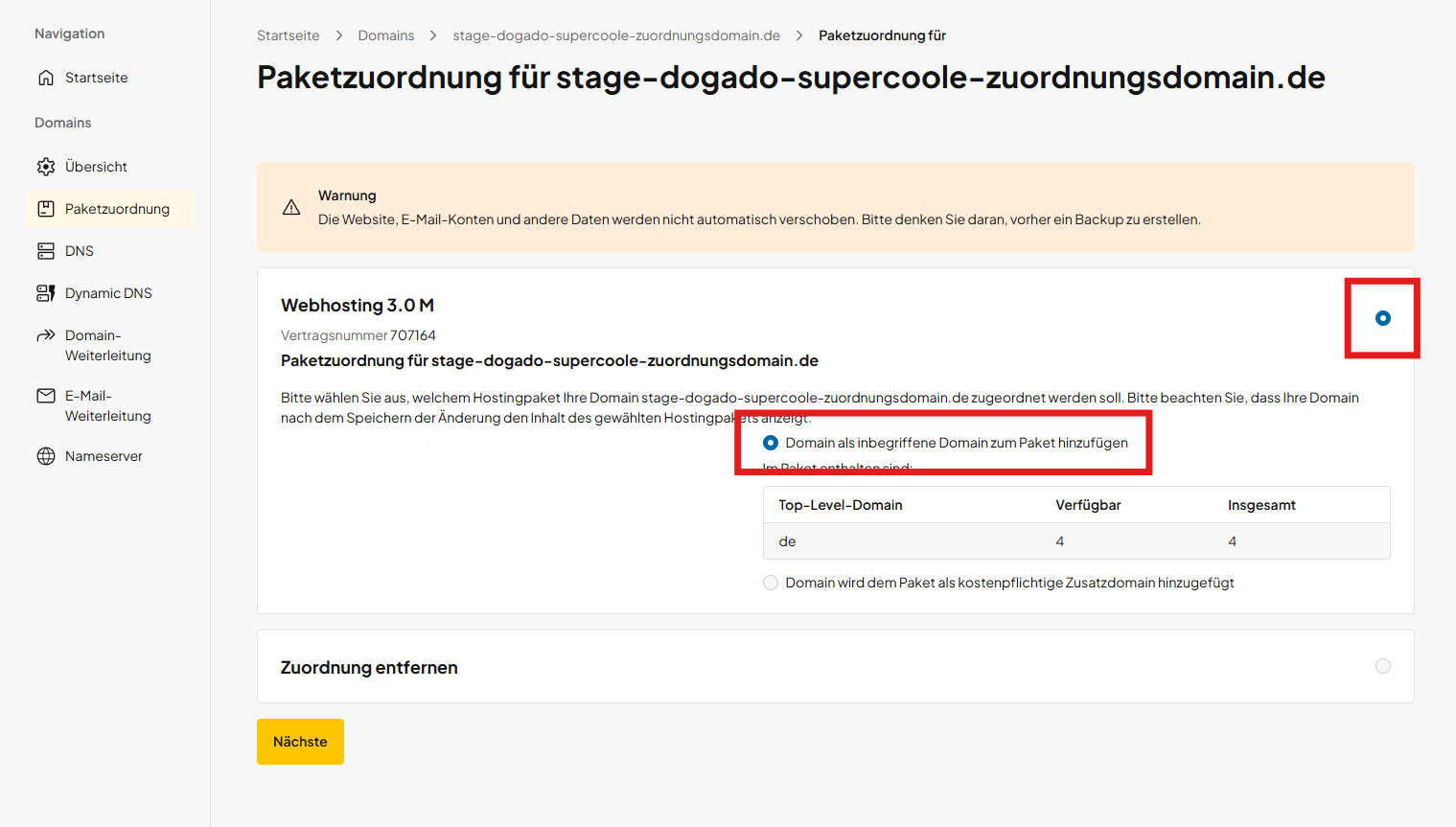Click the Nameserver globe icon
This screenshot has width=1456, height=827.
click(46, 456)
